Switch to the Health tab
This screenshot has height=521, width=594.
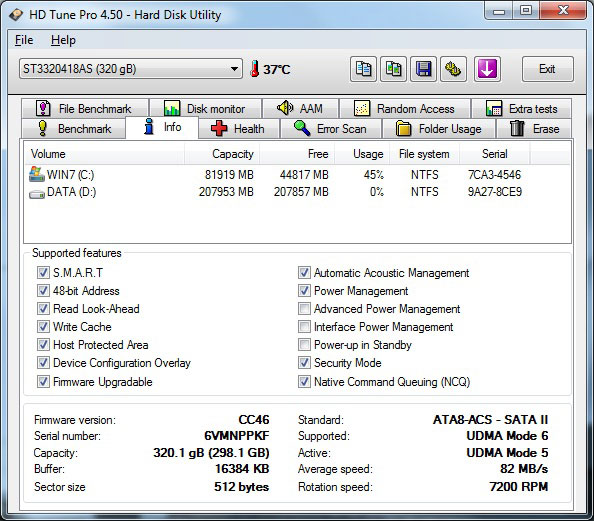coord(239,128)
